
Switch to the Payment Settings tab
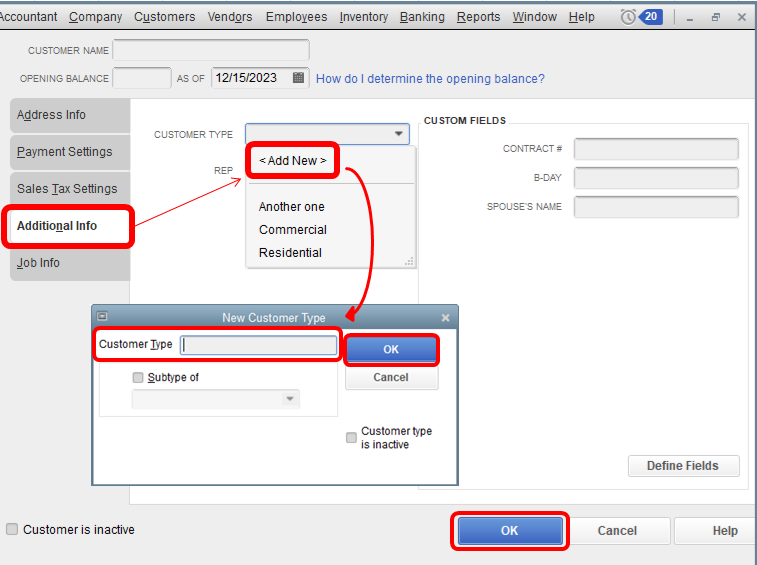(70, 152)
